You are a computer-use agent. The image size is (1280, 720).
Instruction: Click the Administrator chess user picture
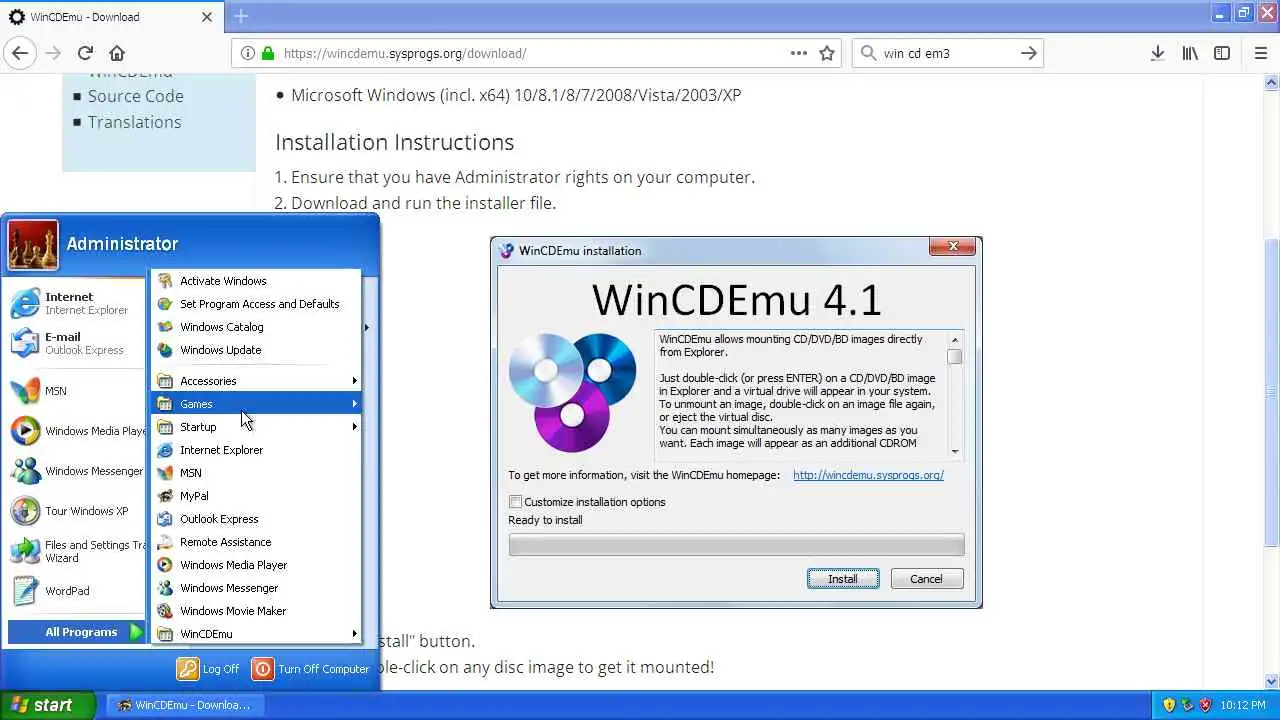point(33,244)
